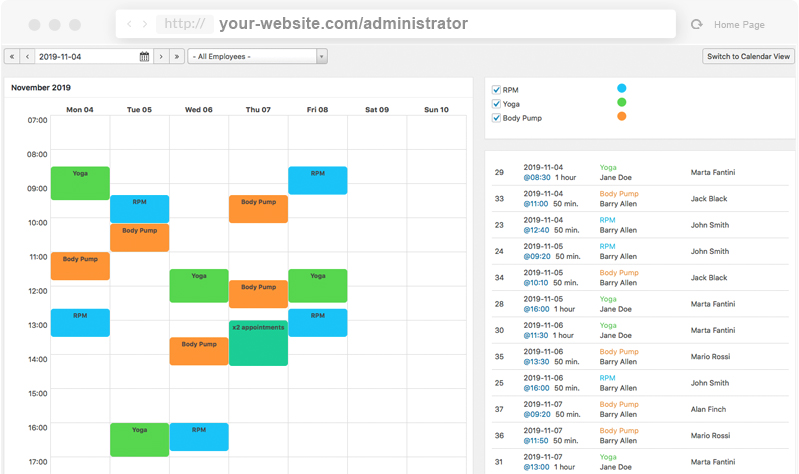Go to the next day arrow
Image resolution: width=799 pixels, height=474 pixels.
pos(161,57)
